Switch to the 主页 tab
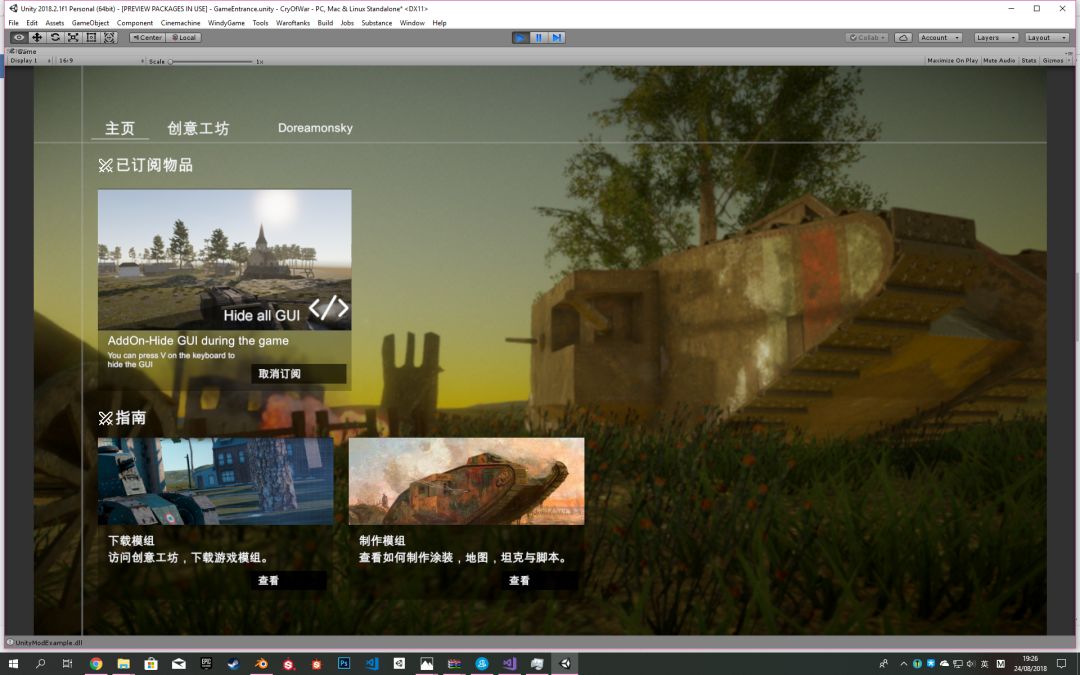The width and height of the screenshot is (1080, 675). tap(120, 128)
